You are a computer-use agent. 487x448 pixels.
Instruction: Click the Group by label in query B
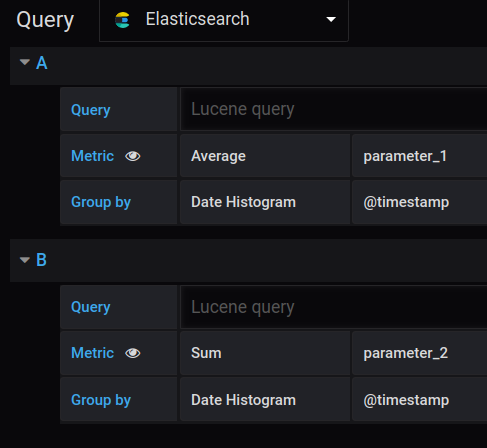101,400
